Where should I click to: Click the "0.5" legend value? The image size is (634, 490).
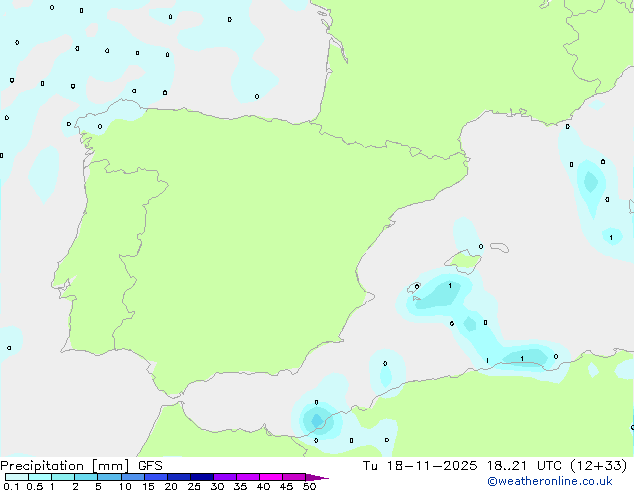(x=35, y=486)
